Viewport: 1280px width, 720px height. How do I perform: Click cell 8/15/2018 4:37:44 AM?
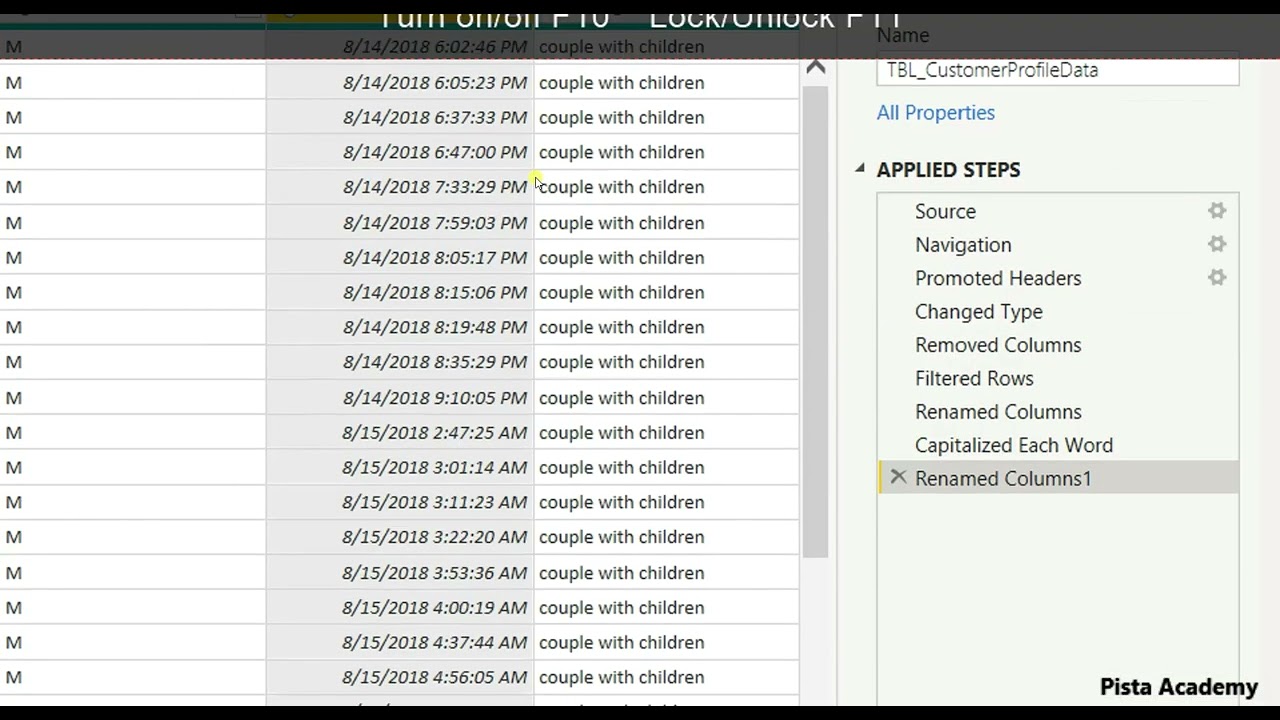(400, 642)
